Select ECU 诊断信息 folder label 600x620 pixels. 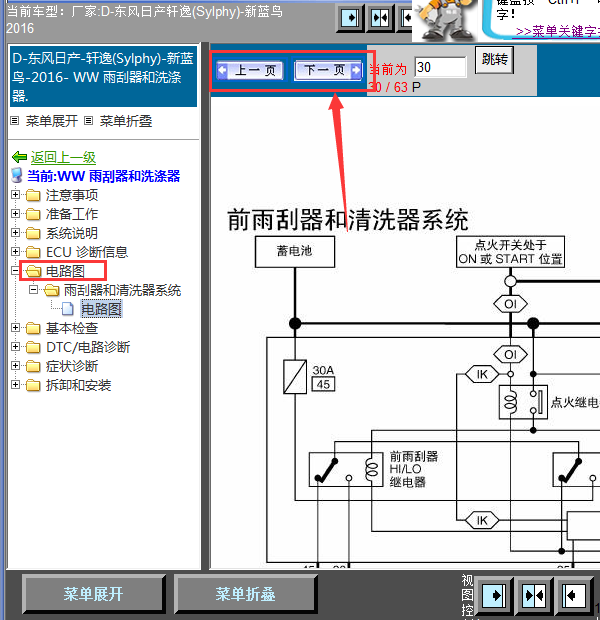click(87, 252)
